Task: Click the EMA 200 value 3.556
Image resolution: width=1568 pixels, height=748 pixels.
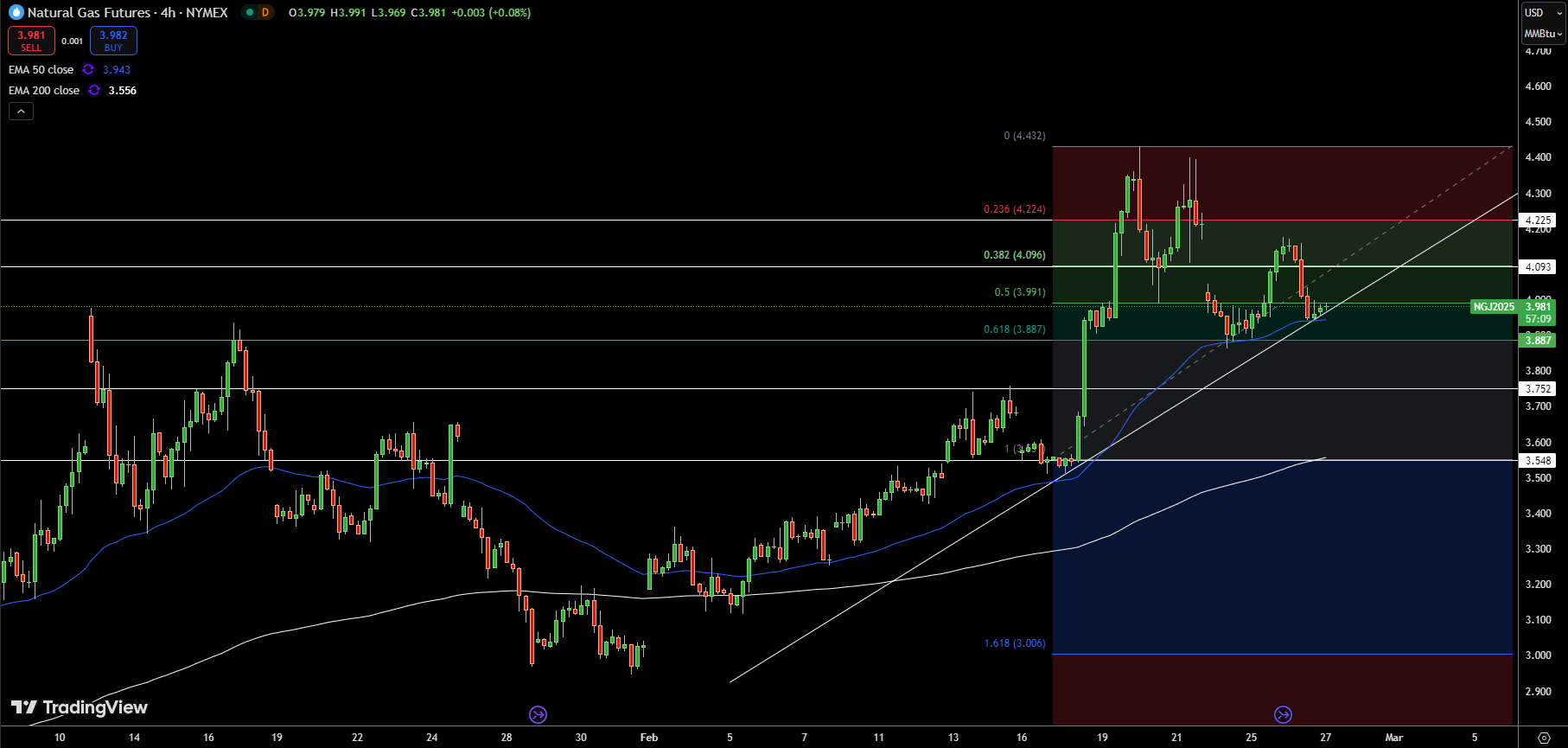Action: point(122,90)
